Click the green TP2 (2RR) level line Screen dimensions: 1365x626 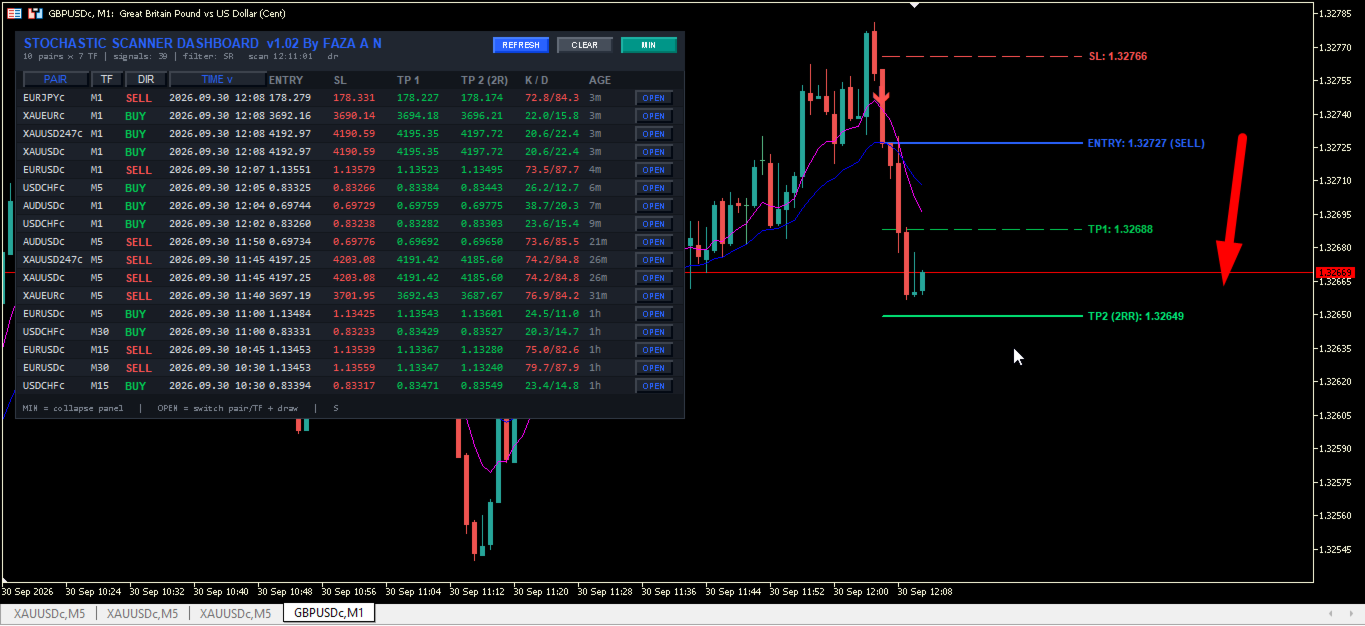982,316
